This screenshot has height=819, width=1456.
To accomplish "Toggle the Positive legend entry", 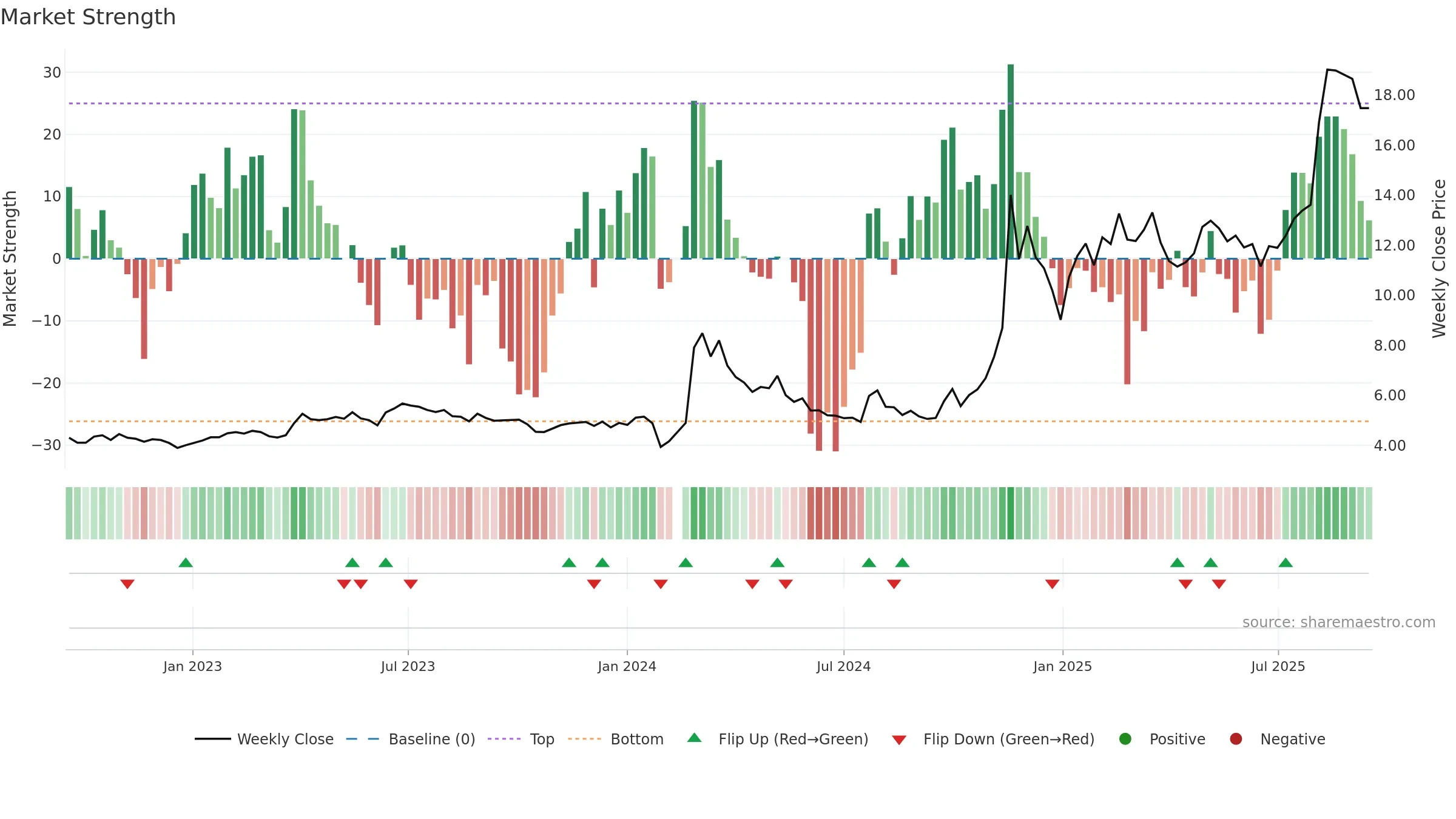I will [x=1162, y=739].
